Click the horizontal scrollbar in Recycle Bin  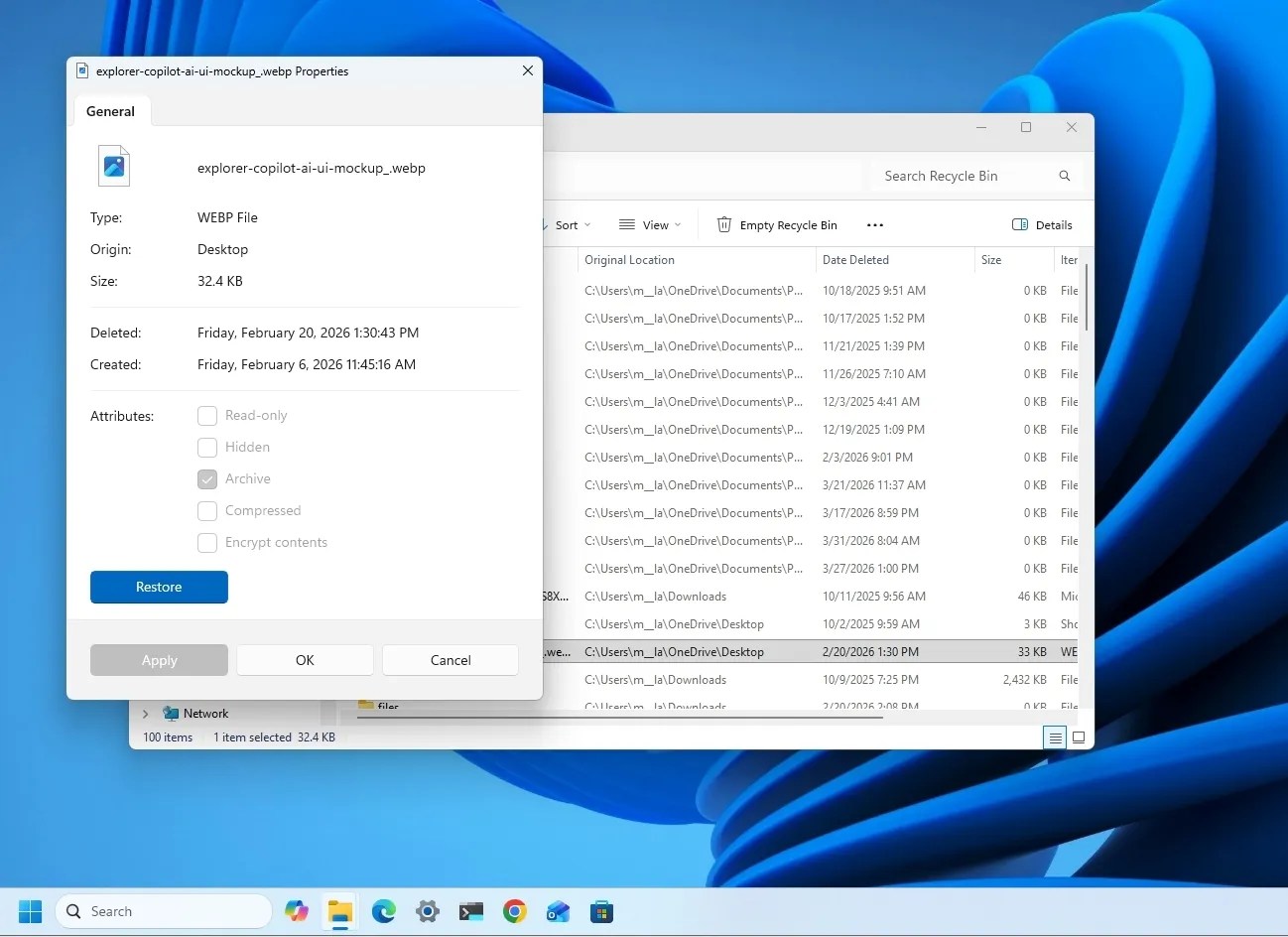pyautogui.click(x=620, y=717)
